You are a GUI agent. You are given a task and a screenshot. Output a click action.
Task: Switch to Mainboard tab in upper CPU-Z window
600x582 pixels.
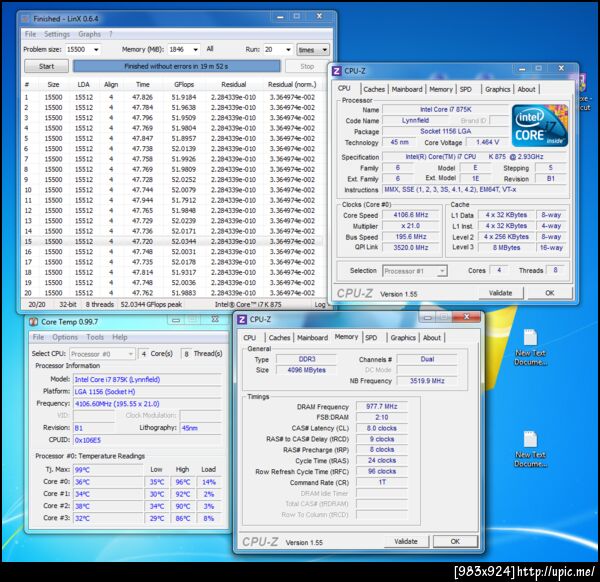pos(407,89)
